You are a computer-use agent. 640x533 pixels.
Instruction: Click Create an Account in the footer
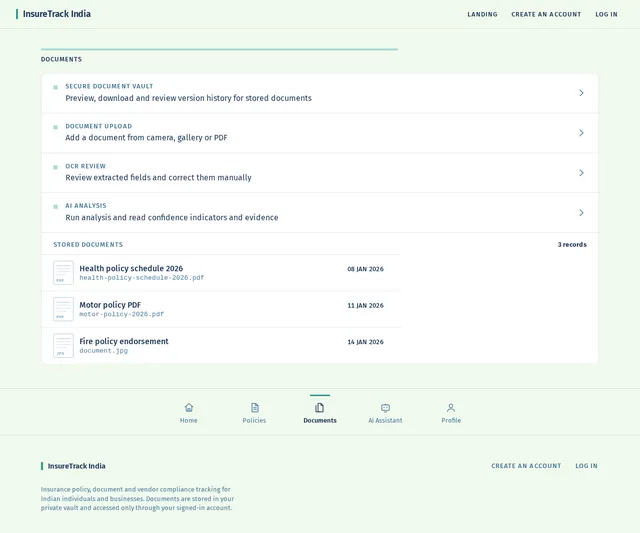tap(526, 466)
